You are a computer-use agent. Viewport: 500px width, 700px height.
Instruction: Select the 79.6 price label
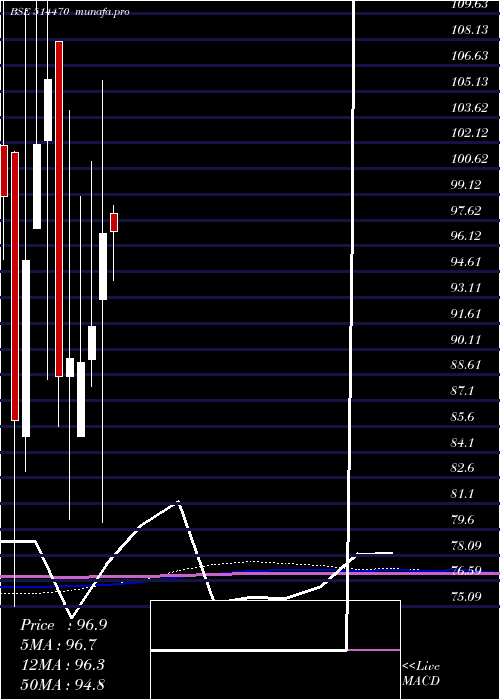[x=462, y=520]
